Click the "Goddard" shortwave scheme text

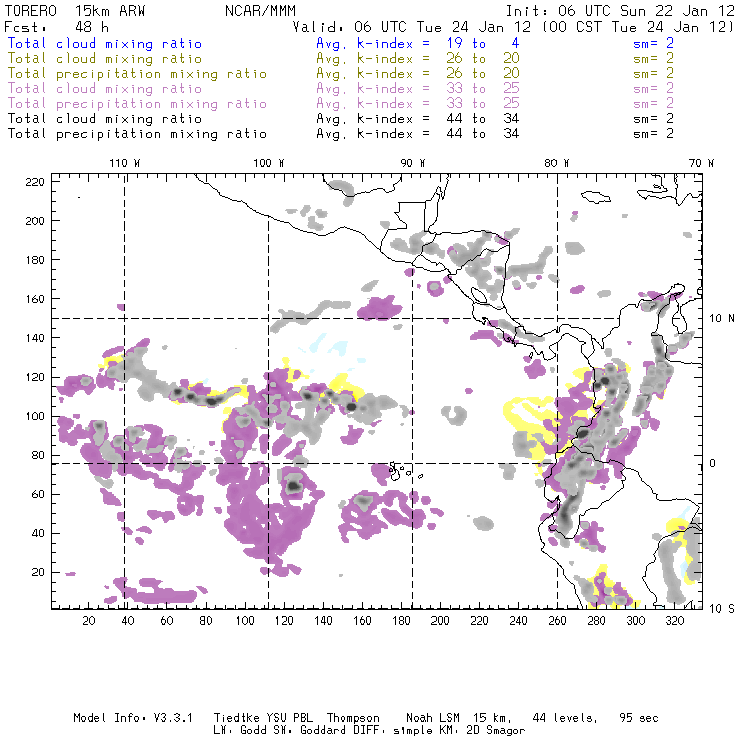323,731
